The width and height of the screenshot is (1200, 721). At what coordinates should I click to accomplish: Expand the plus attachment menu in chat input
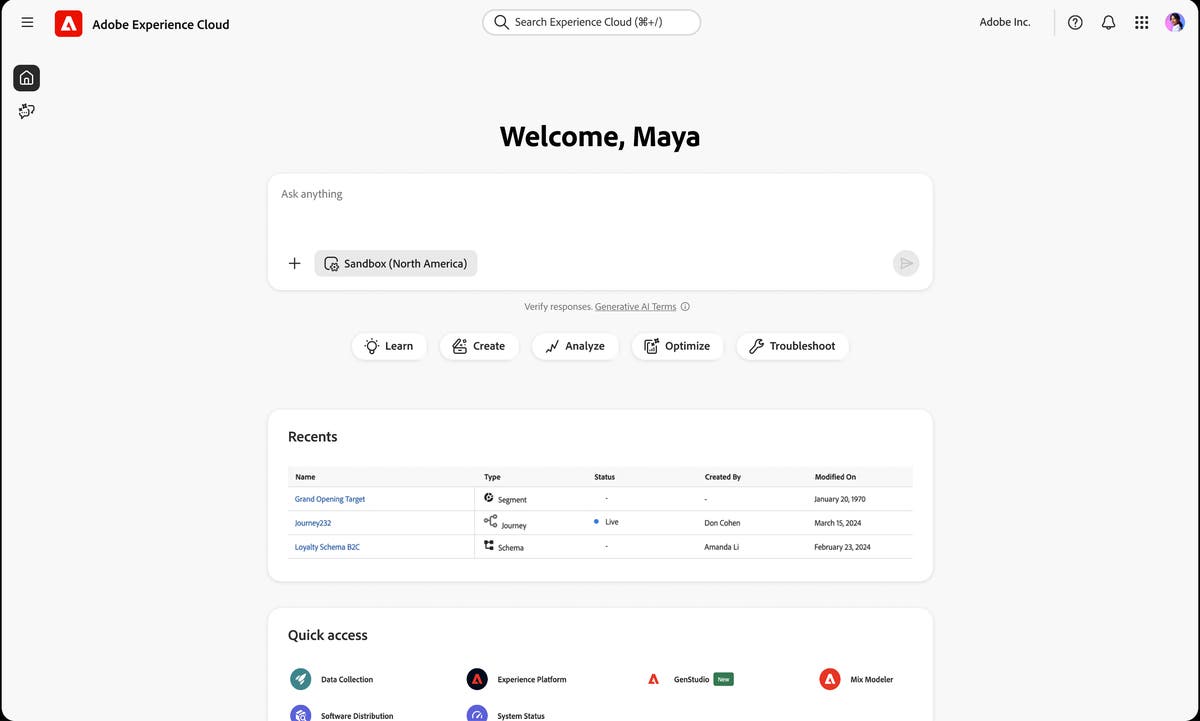click(294, 263)
